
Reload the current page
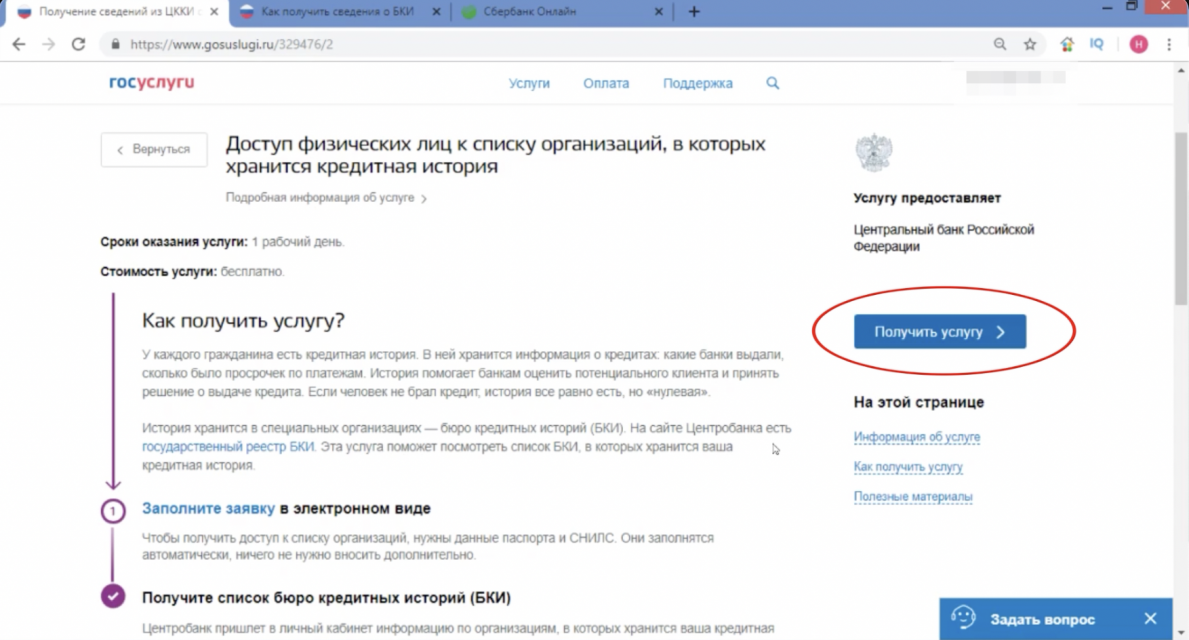click(78, 44)
